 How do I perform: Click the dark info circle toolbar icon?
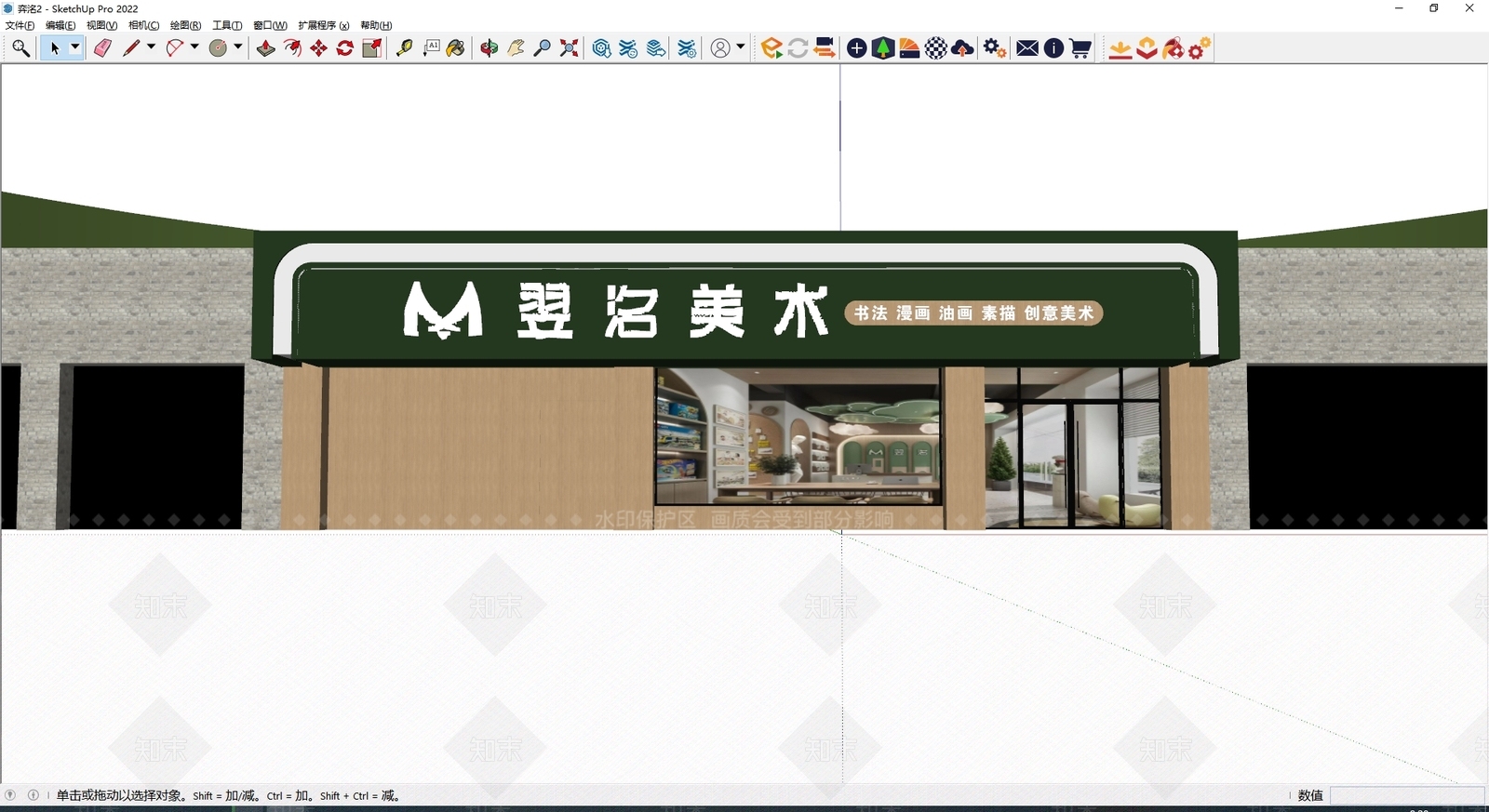pos(1053,48)
